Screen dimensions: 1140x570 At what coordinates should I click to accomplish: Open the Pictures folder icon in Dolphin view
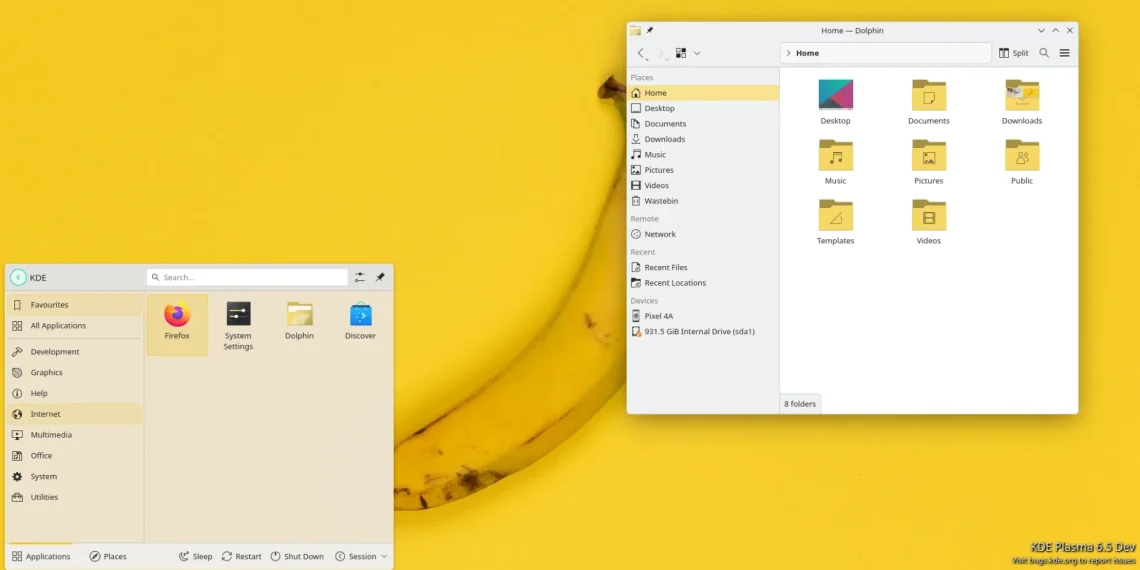click(x=928, y=161)
